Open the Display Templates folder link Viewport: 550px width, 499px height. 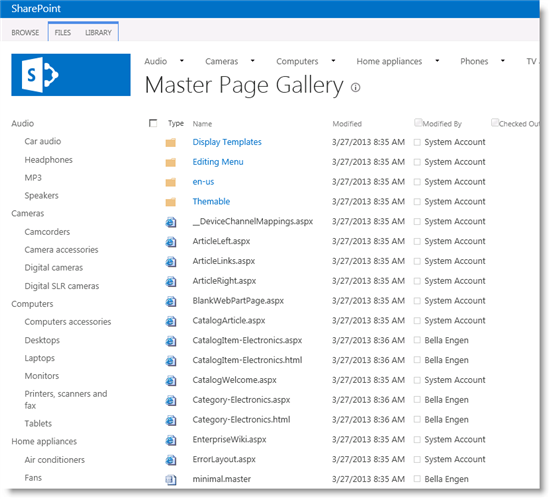(x=227, y=142)
